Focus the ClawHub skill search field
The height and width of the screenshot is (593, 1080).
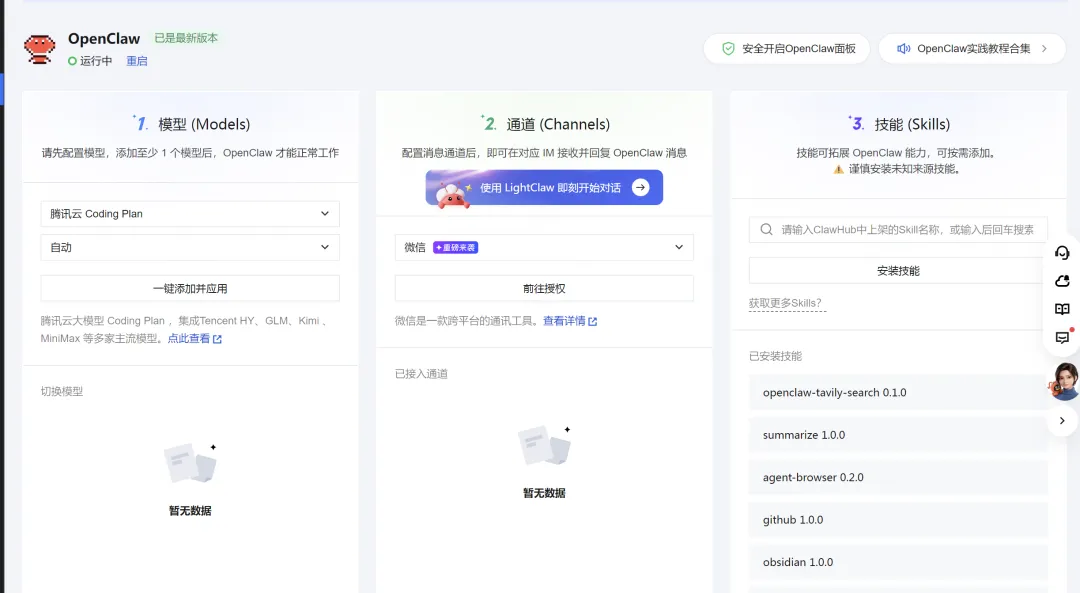click(x=898, y=229)
